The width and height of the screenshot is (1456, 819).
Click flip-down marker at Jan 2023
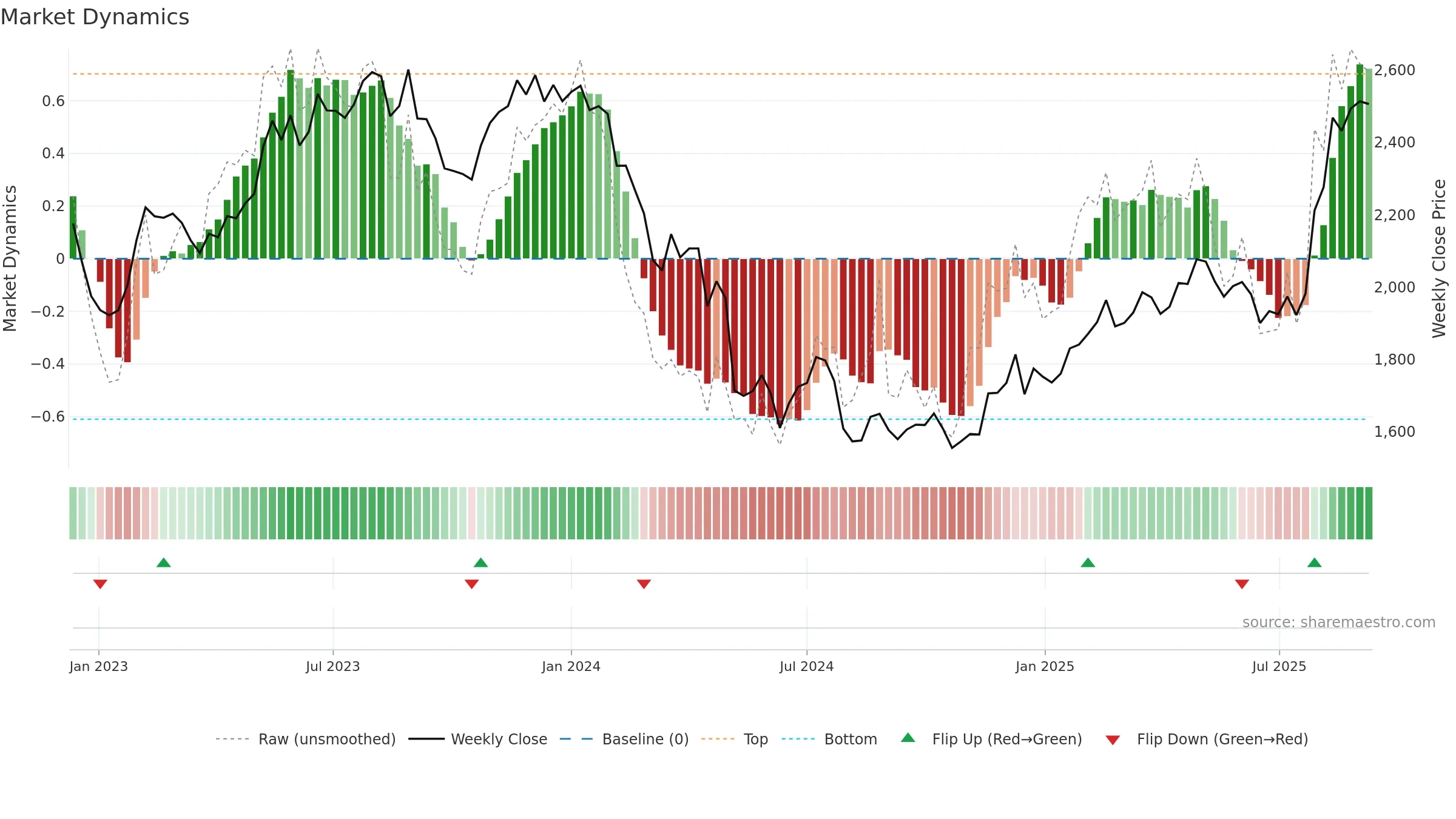coord(100,584)
